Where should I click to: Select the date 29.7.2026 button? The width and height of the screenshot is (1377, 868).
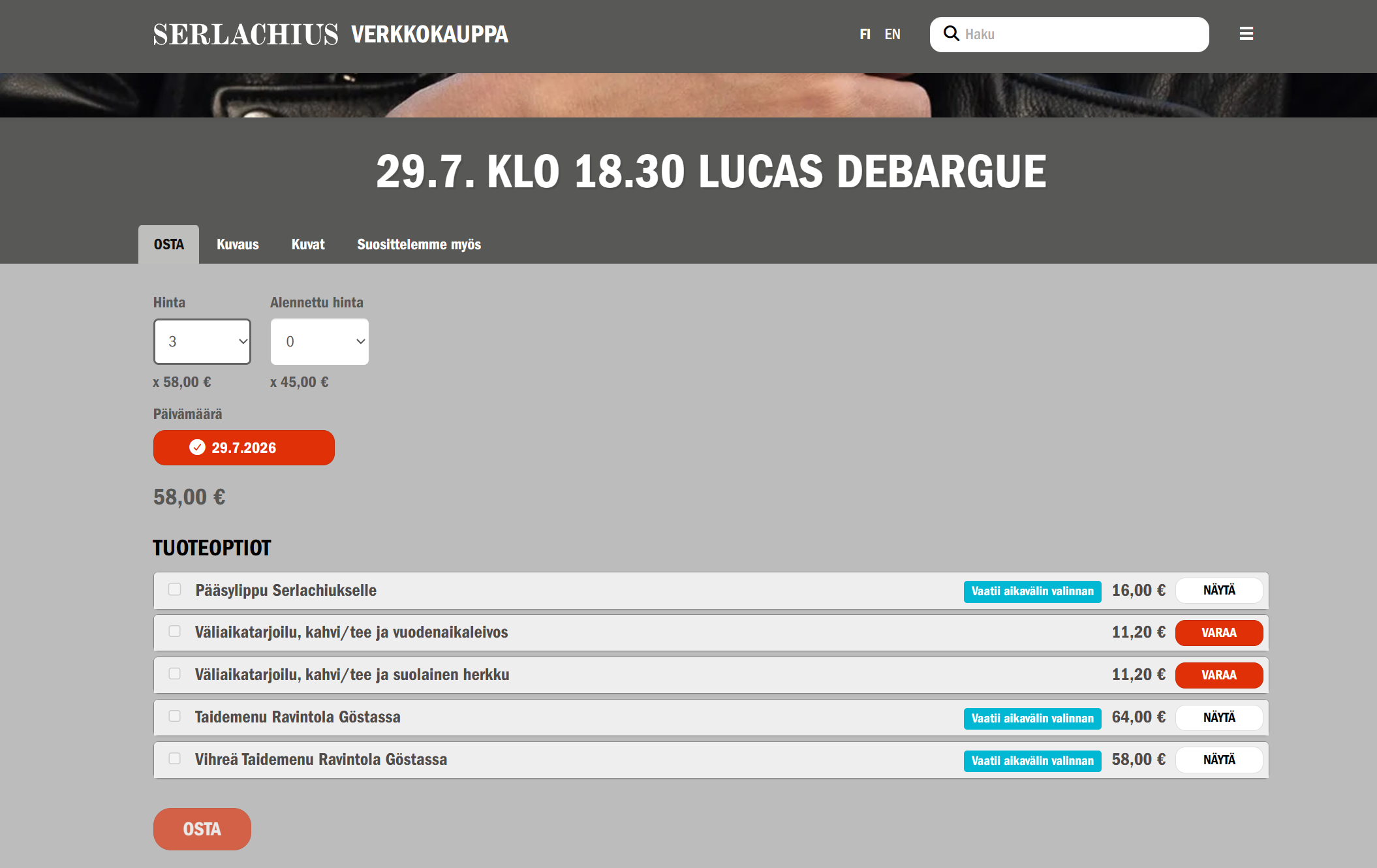point(244,448)
